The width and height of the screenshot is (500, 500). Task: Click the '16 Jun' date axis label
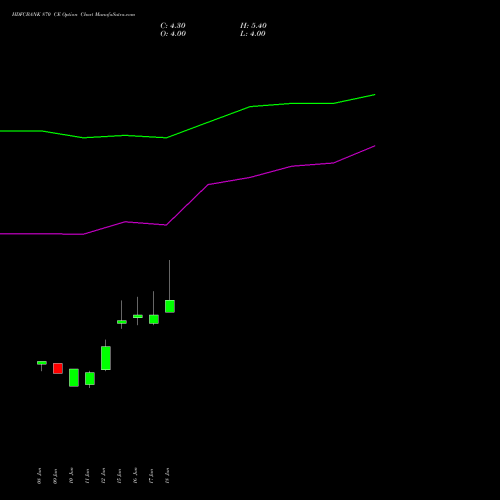point(135,476)
